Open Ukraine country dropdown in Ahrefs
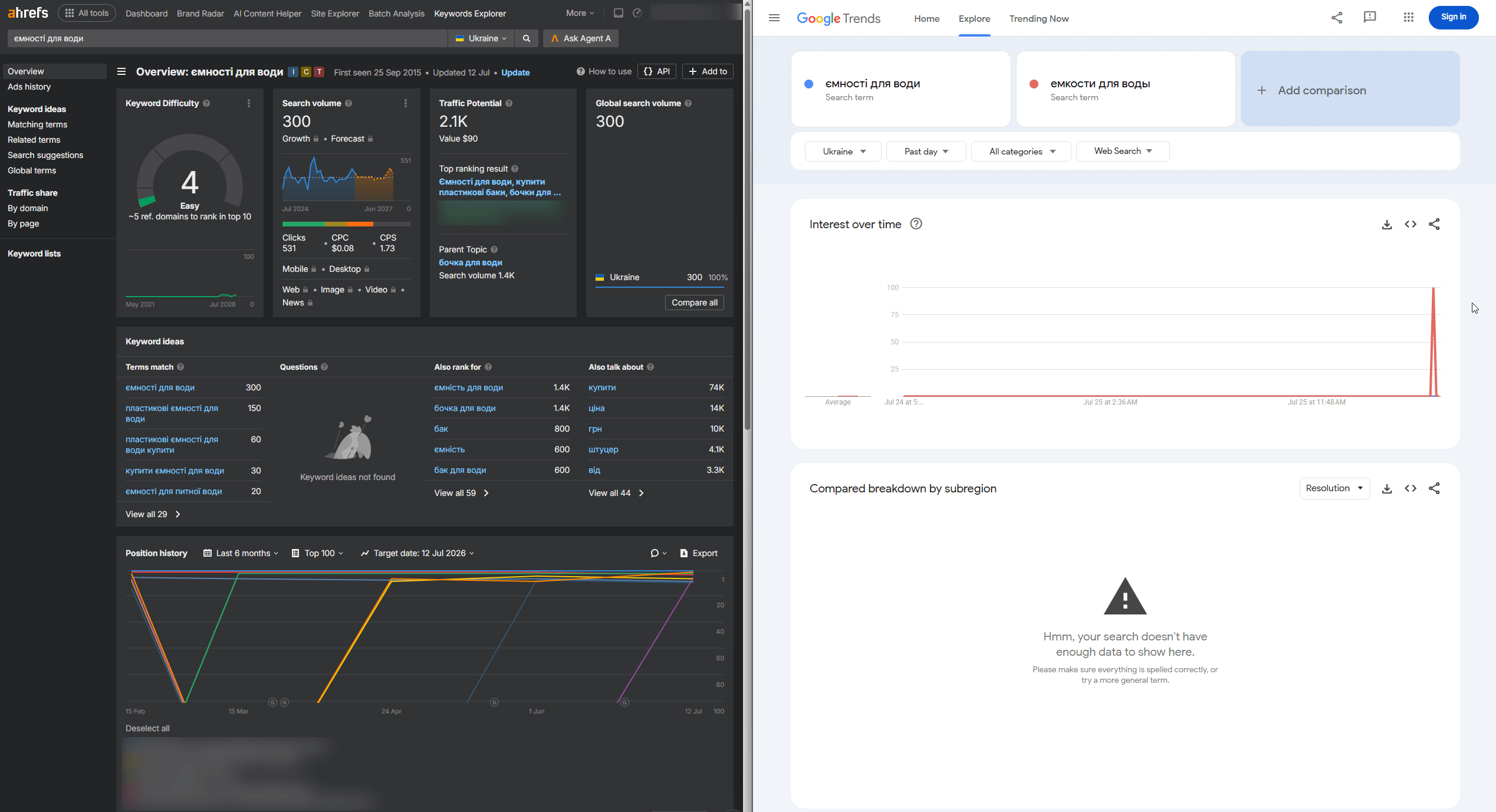This screenshot has width=1496, height=812. (481, 38)
